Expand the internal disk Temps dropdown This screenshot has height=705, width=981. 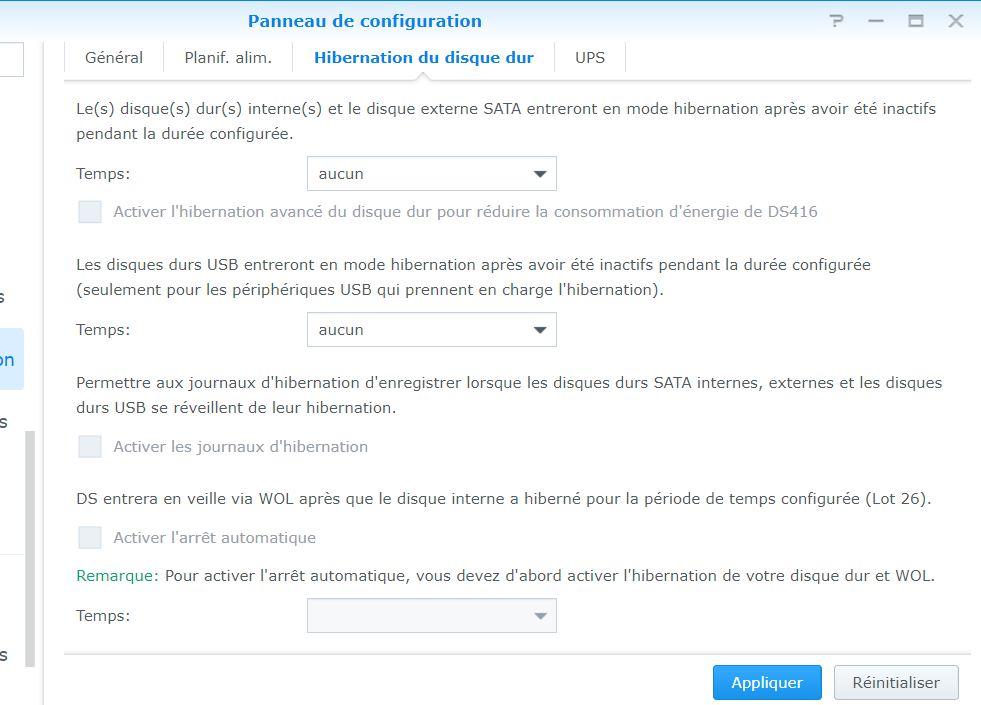pyautogui.click(x=431, y=174)
